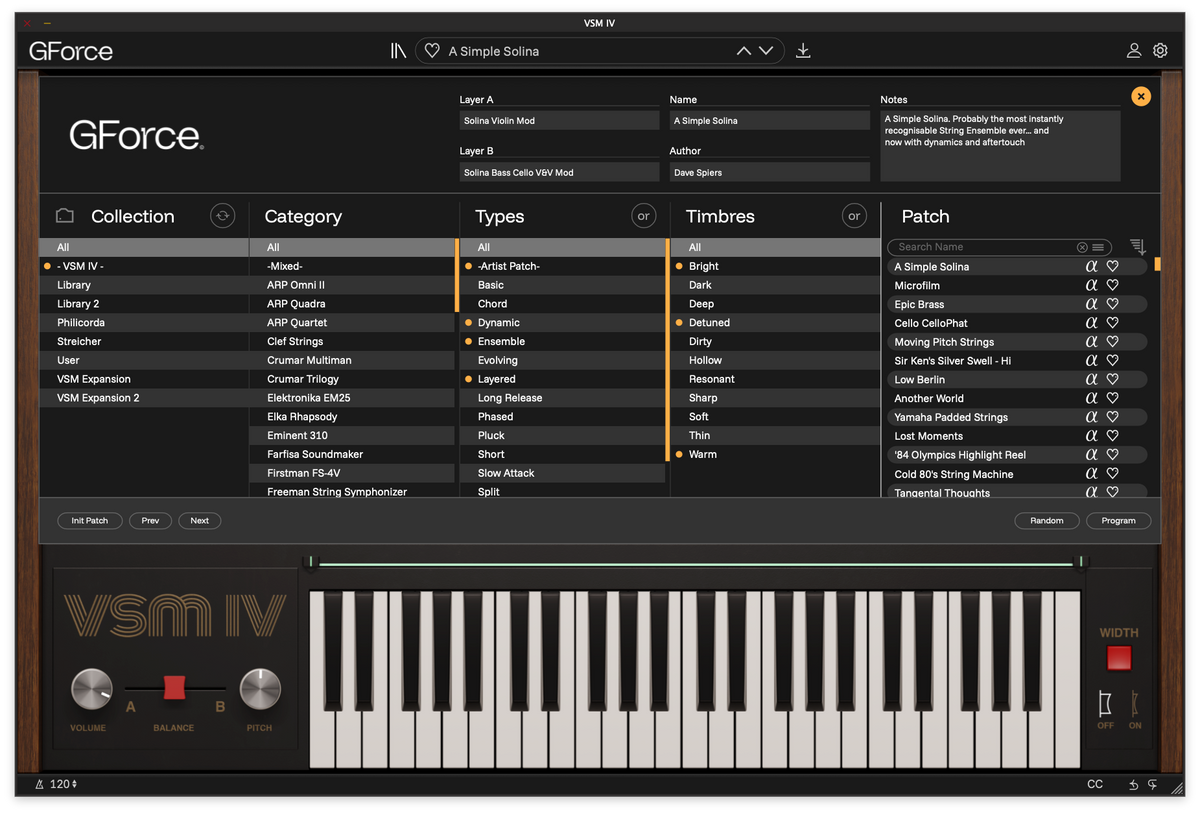The image size is (1200, 814).
Task: Click the Collection folder icon
Action: coord(65,216)
